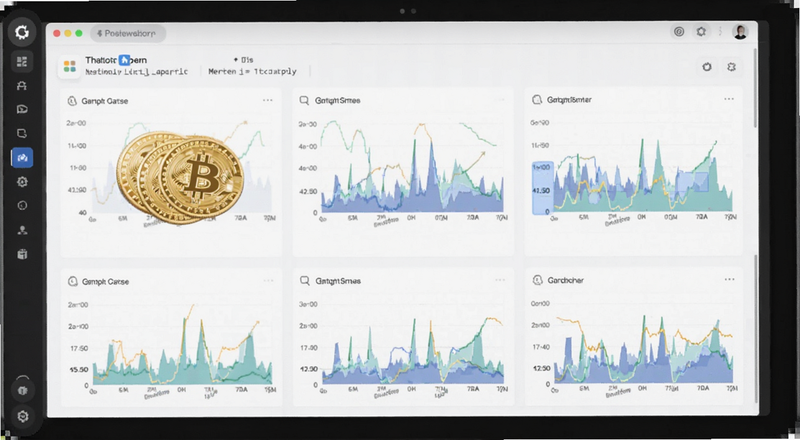Open the sticky-note shaped sidebar icon
This screenshot has width=800, height=440.
[22, 133]
